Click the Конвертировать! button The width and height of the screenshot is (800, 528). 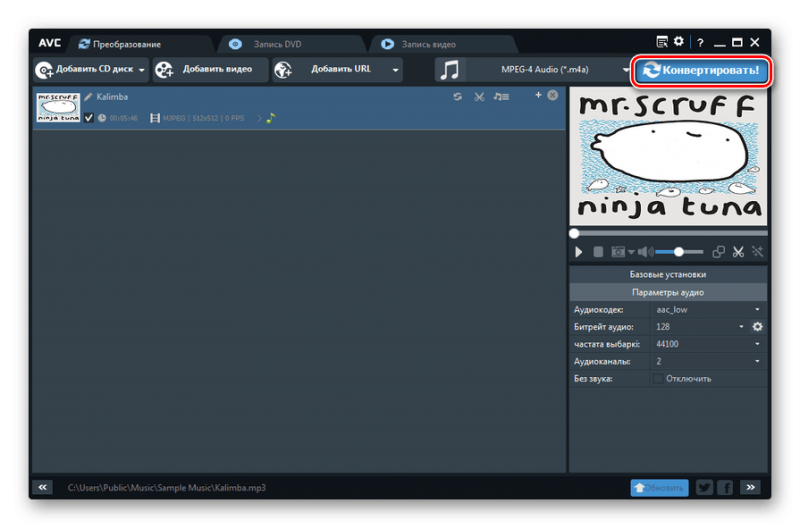(704, 70)
